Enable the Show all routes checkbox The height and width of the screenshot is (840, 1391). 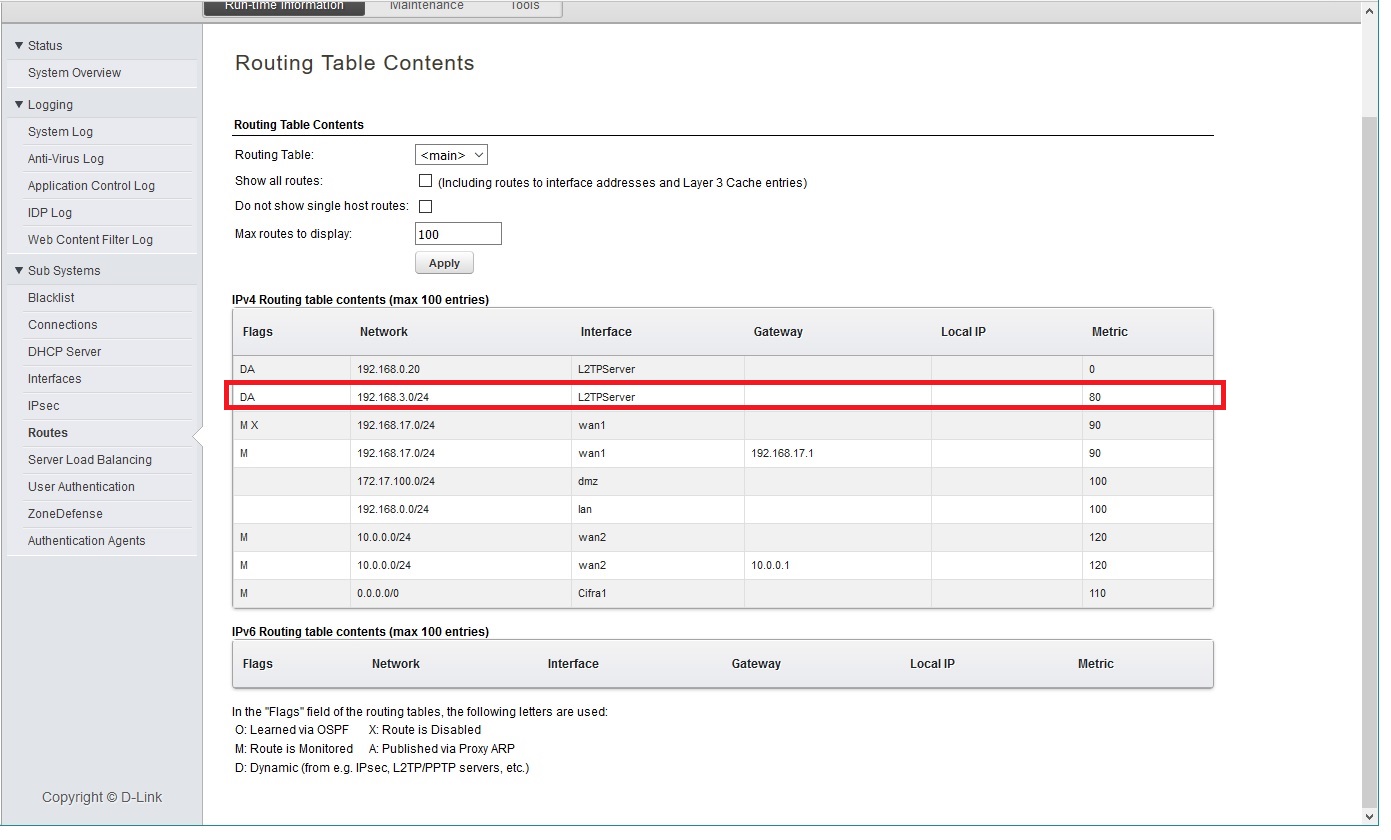click(x=425, y=182)
